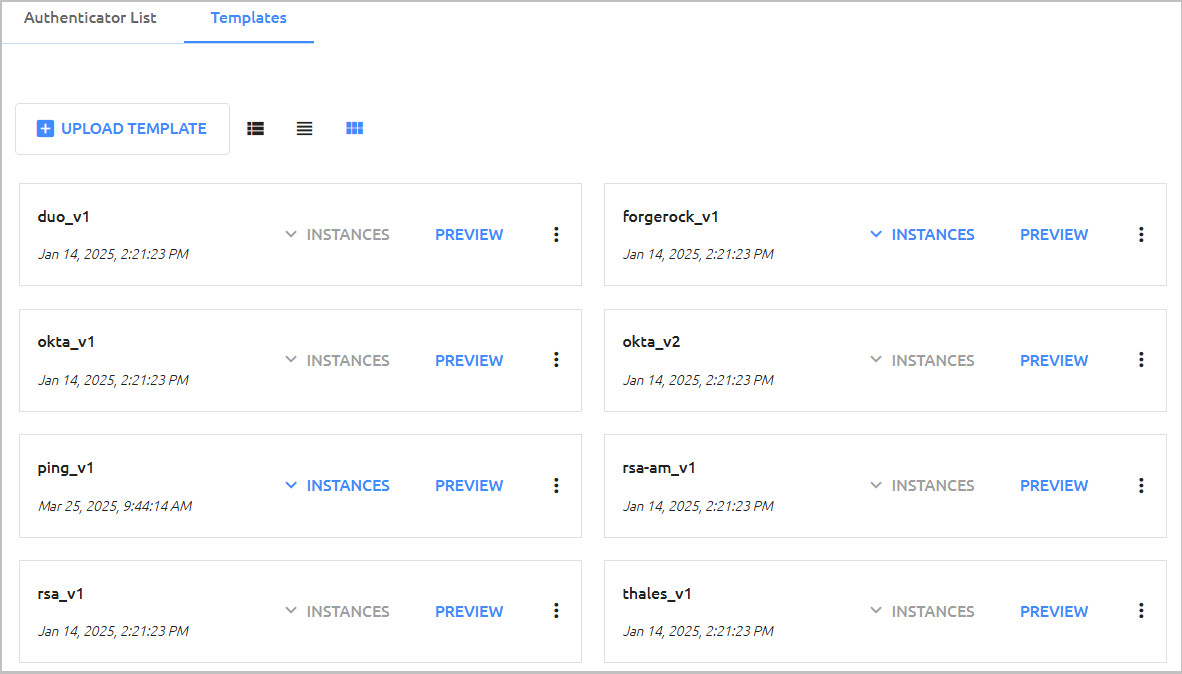1182x674 pixels.
Task: Click the plus icon in Upload Template
Action: pos(45,129)
